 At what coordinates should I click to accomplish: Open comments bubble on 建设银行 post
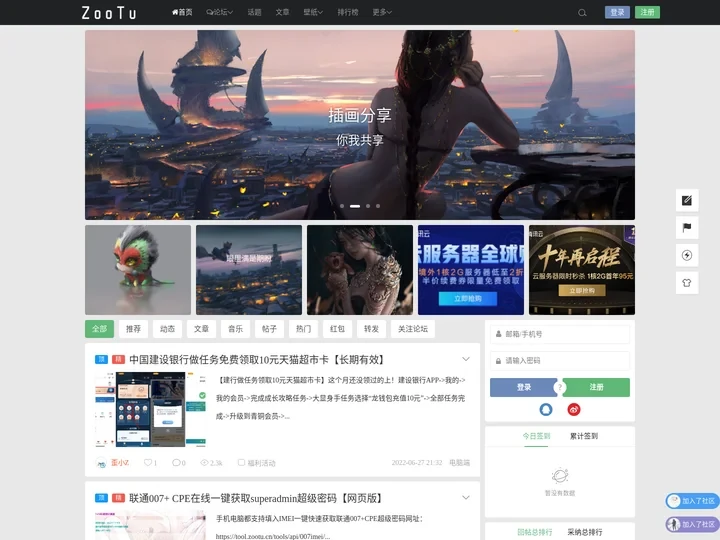pos(176,462)
